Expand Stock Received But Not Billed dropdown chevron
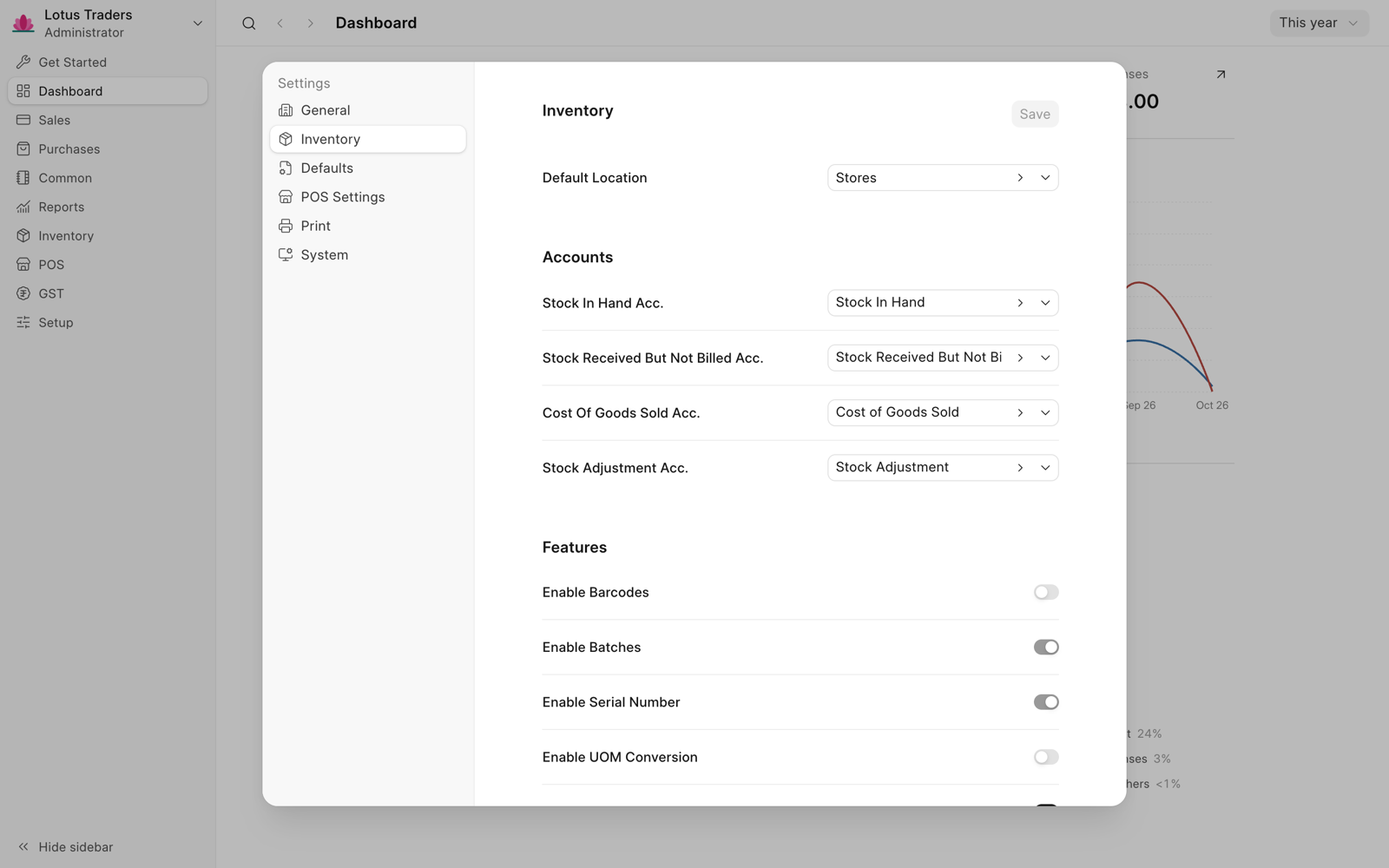 click(1045, 358)
